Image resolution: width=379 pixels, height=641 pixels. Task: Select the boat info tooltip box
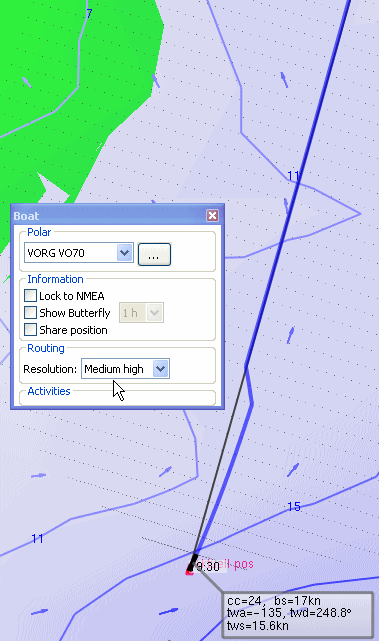[x=298, y=613]
